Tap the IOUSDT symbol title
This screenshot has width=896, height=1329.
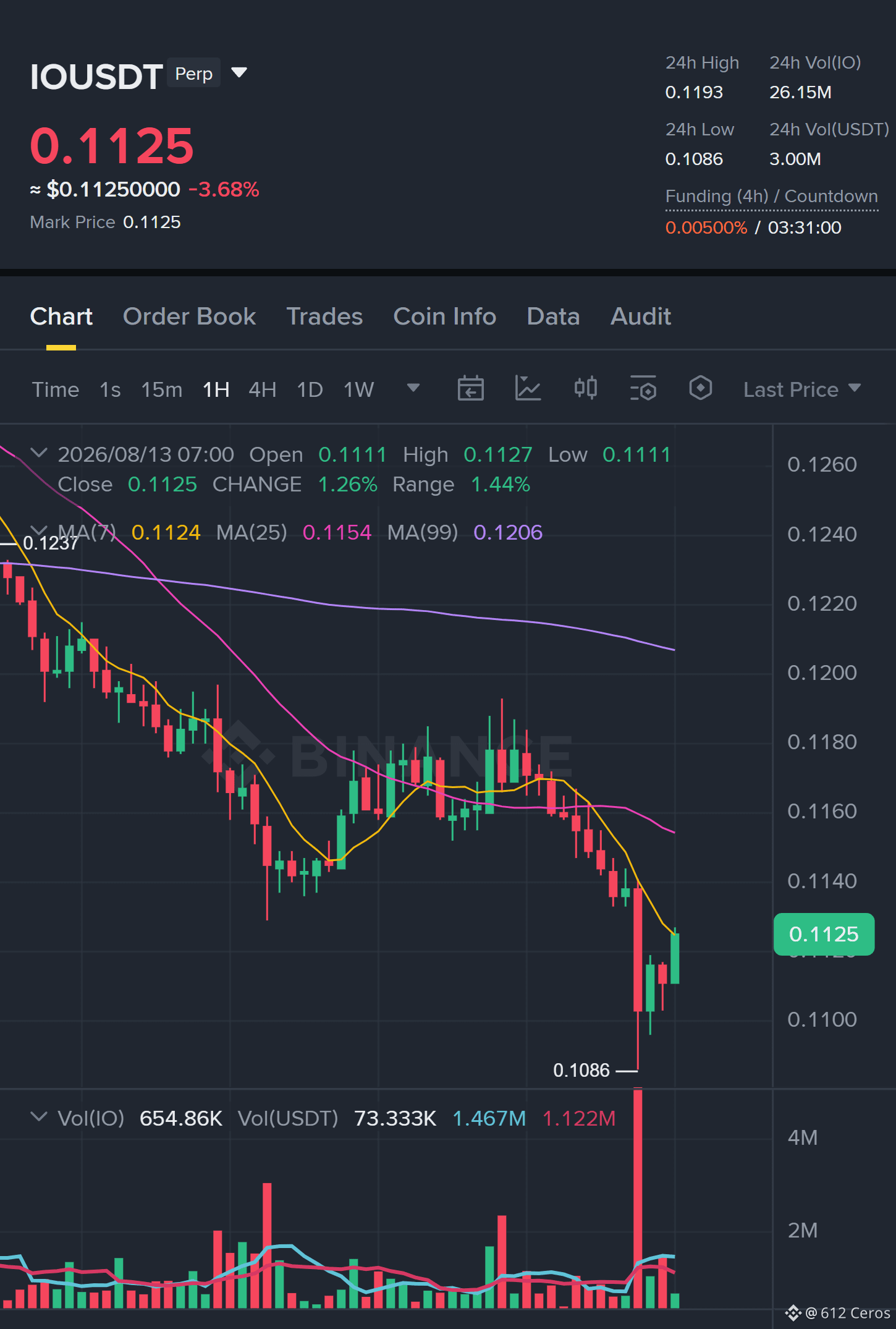96,77
